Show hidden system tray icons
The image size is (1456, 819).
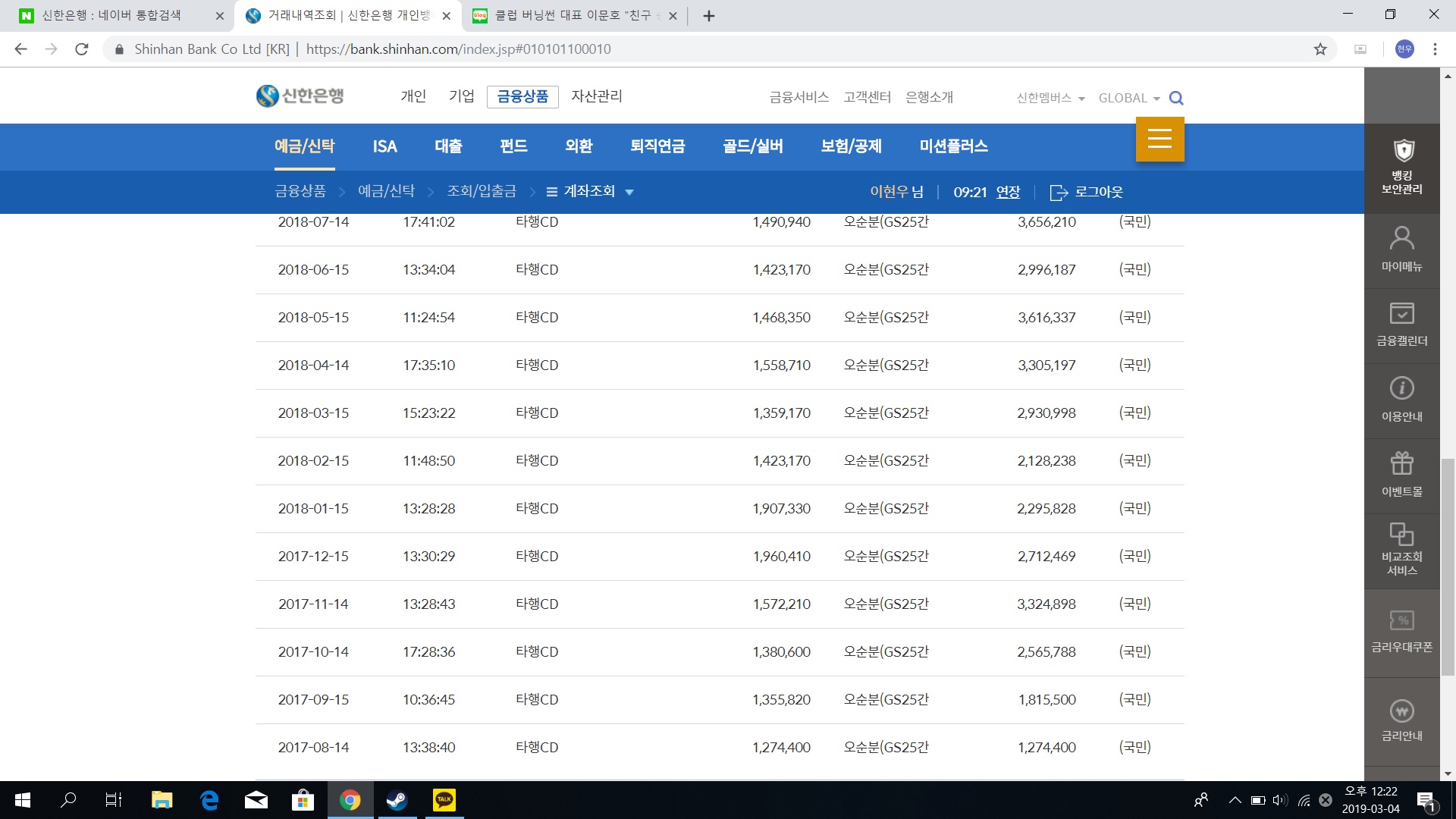pyautogui.click(x=1235, y=800)
